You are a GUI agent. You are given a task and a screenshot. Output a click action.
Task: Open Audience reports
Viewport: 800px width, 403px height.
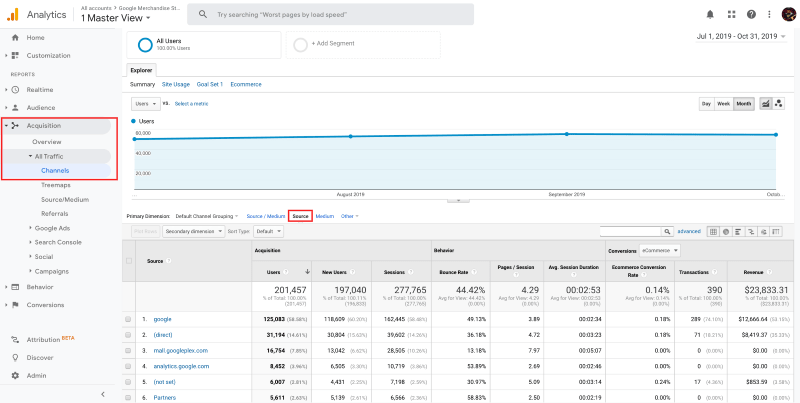pyautogui.click(x=41, y=108)
